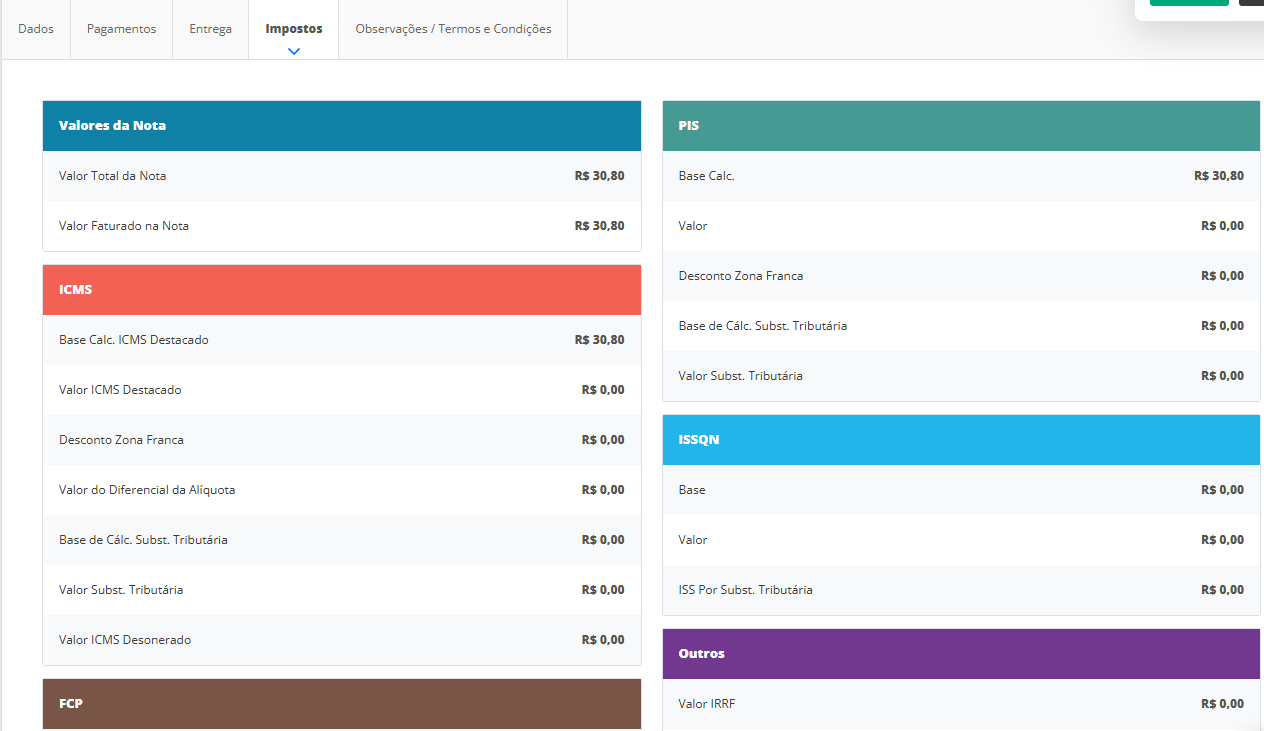Select the Valor IRRF row

pos(960,704)
